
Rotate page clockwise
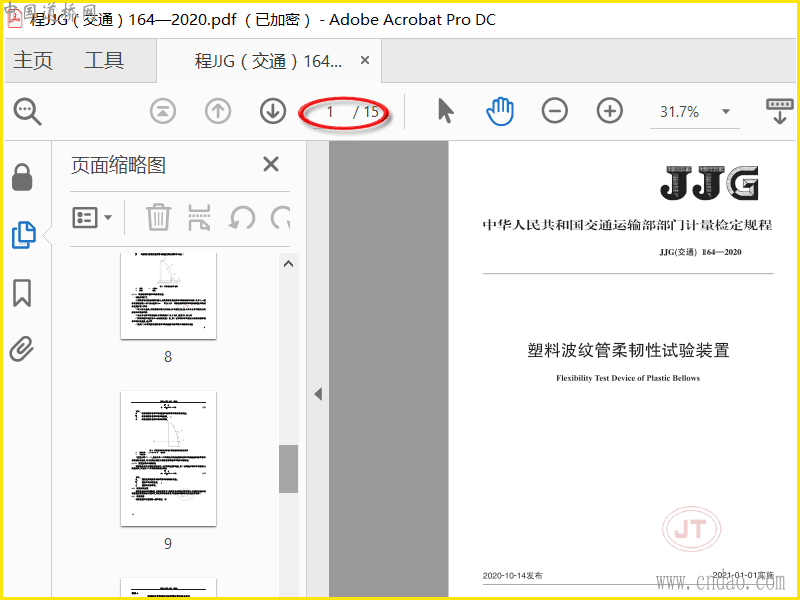click(x=281, y=218)
